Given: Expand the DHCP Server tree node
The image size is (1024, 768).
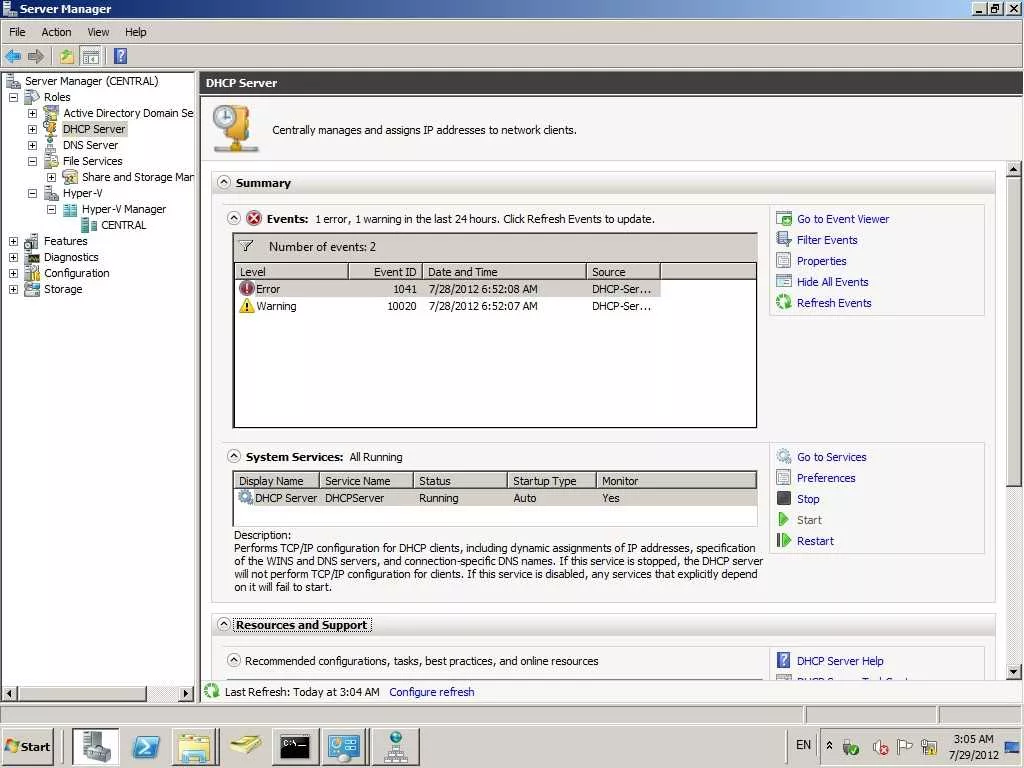Looking at the screenshot, I should 32,129.
